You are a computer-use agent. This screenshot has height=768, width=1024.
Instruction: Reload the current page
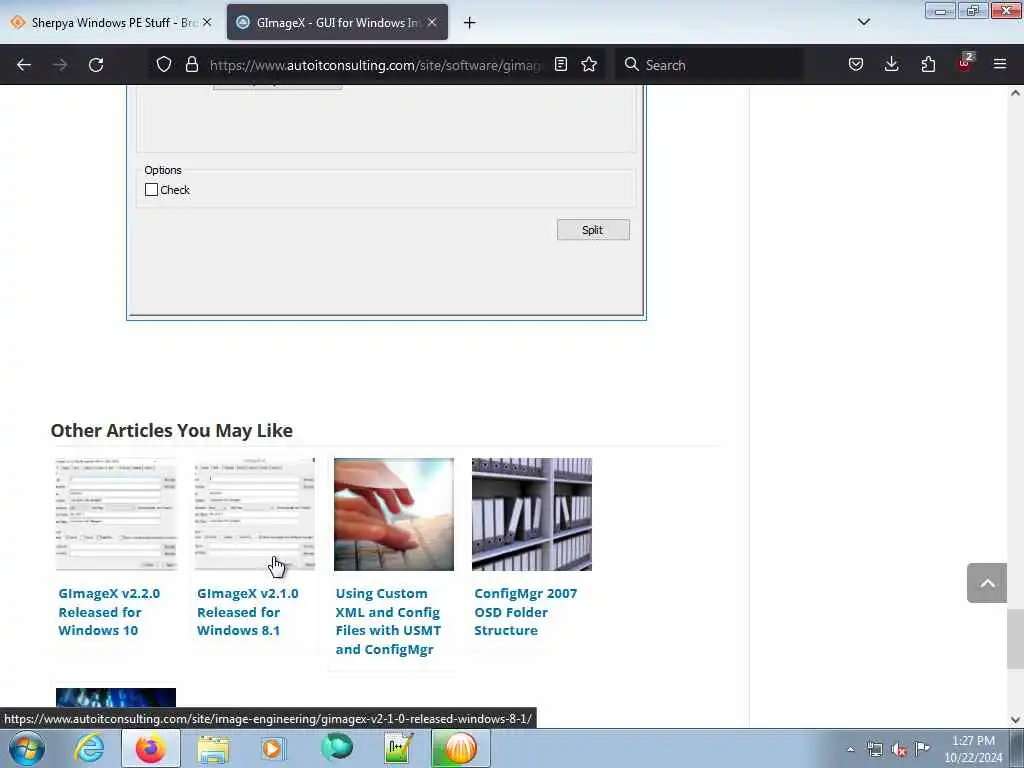96,65
